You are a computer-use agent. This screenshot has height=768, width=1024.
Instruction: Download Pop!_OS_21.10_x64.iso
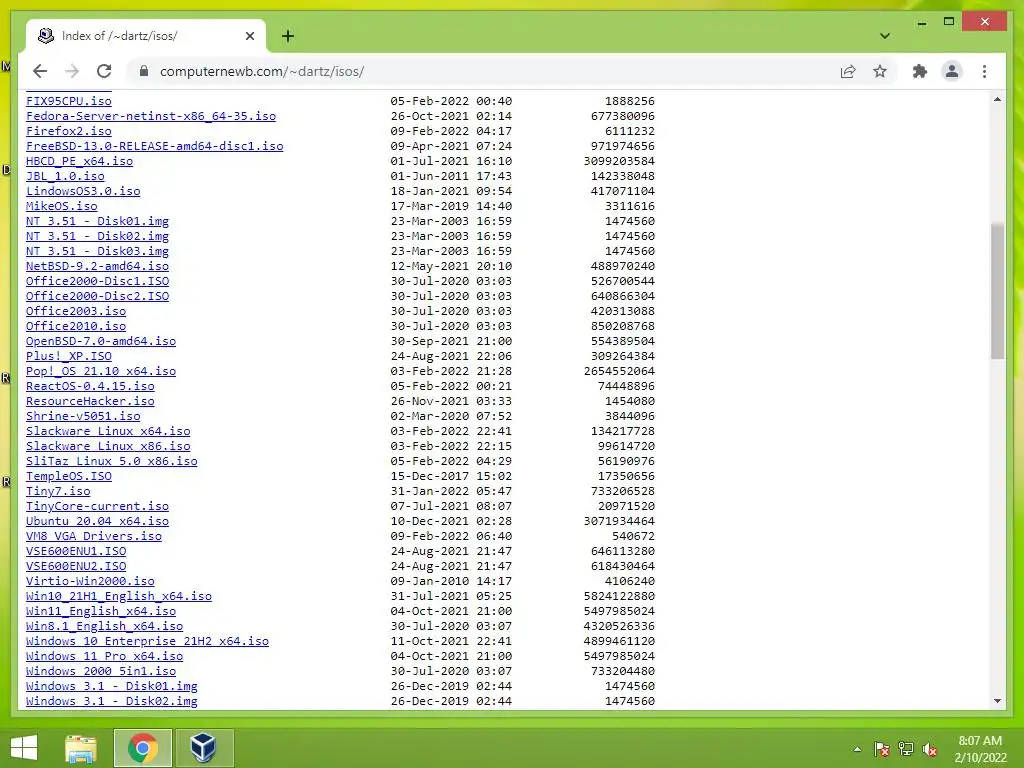coord(101,371)
